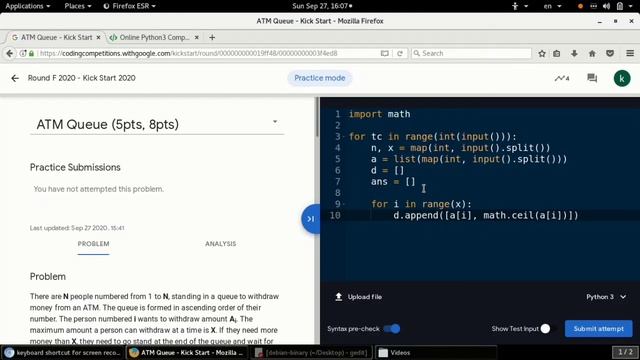Click code line 10 d.append
Viewport: 640px width, 360px height.
485,216
